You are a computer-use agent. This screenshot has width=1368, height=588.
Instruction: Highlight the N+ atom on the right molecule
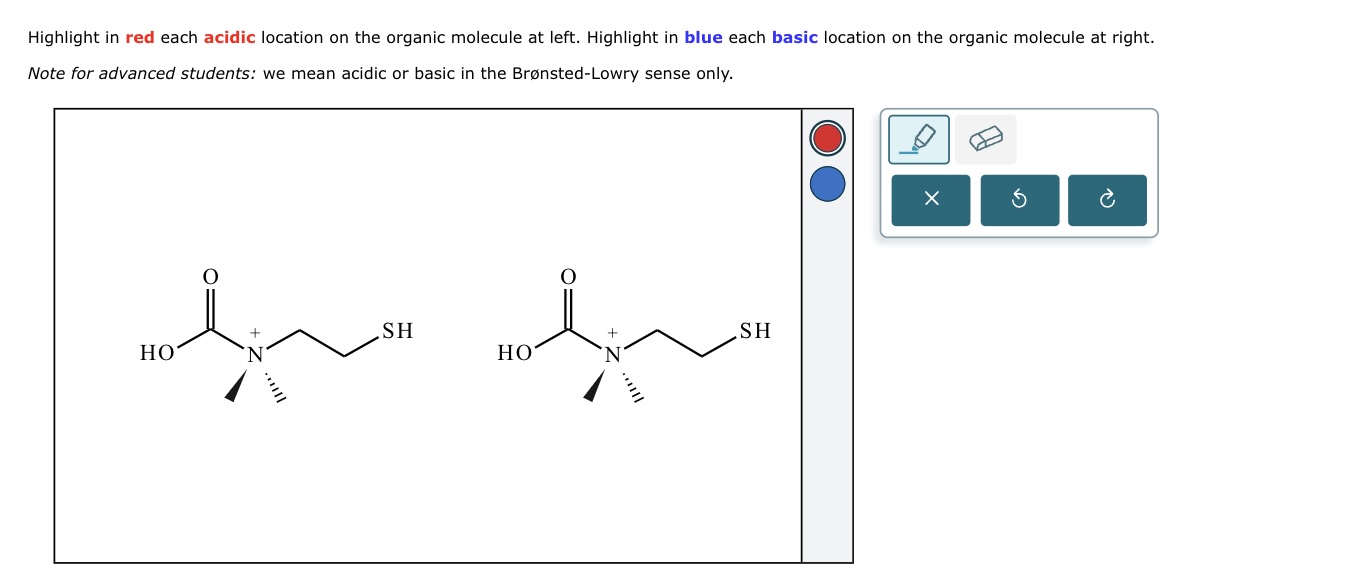point(613,351)
